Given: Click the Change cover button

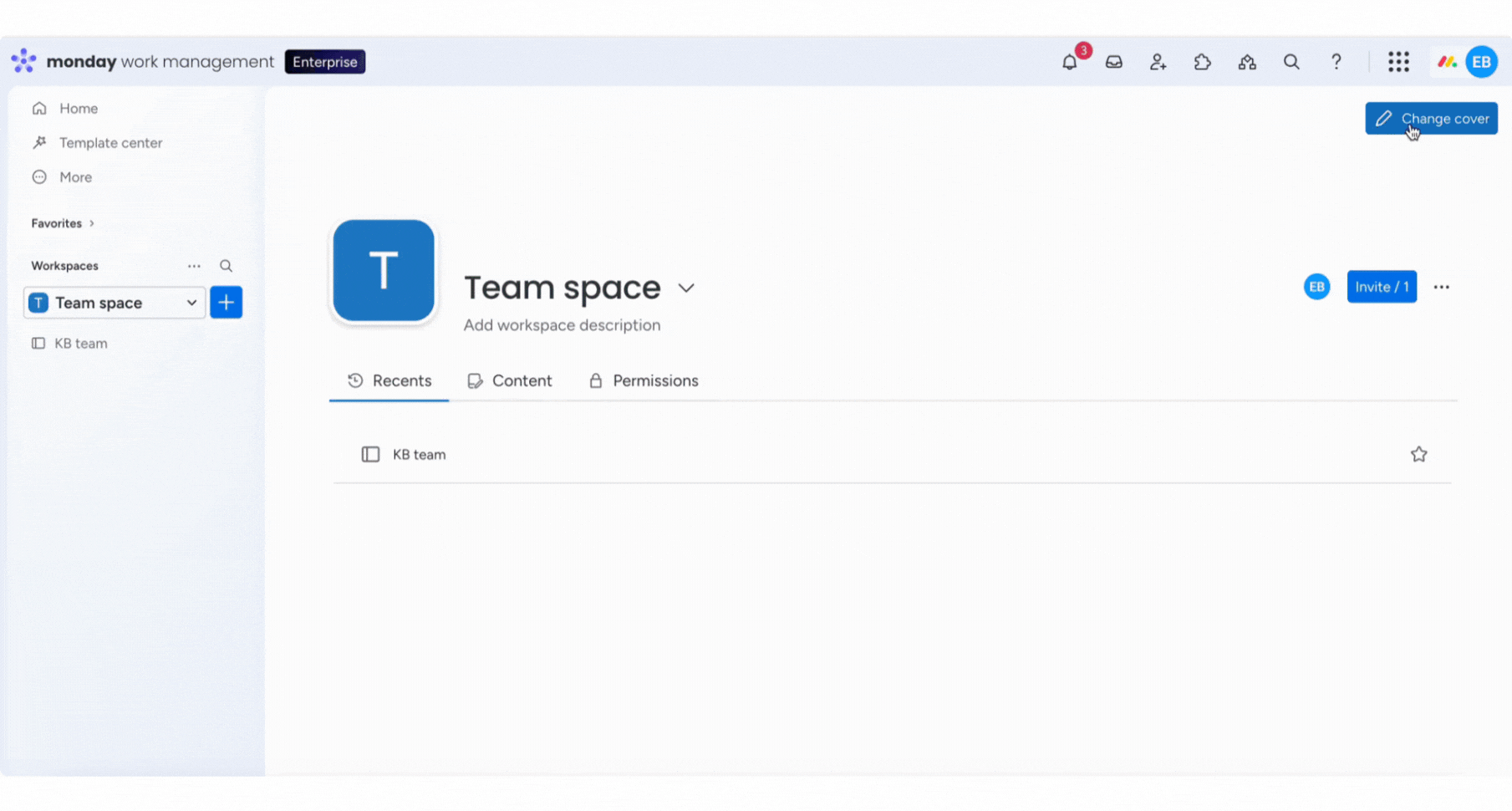Looking at the screenshot, I should [x=1431, y=118].
